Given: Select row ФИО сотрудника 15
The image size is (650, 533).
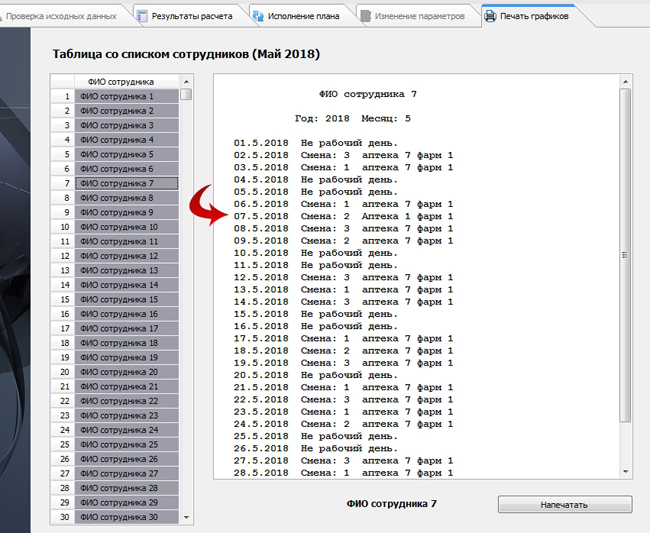Looking at the screenshot, I should 126,299.
